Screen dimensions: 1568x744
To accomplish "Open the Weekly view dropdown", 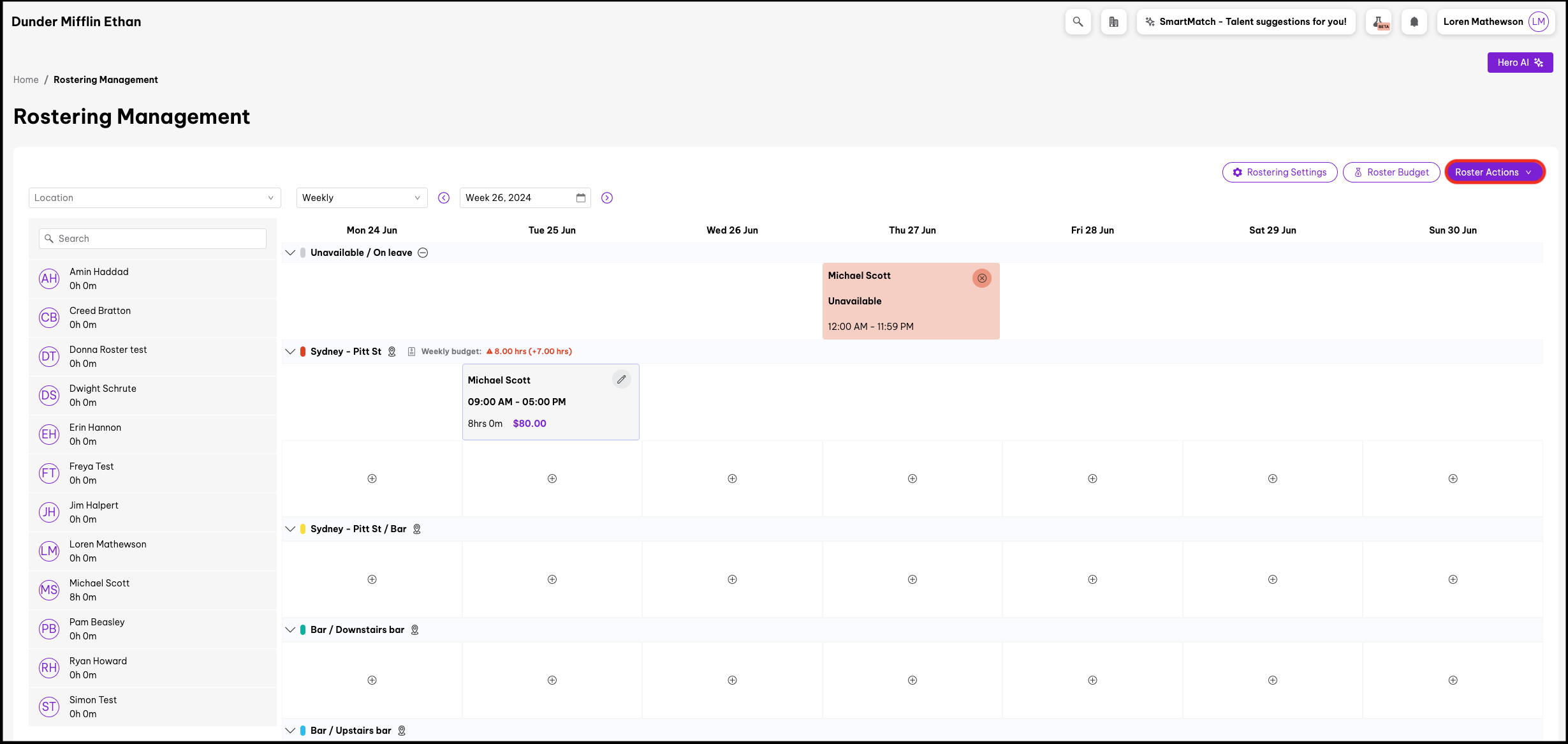I will tap(362, 198).
